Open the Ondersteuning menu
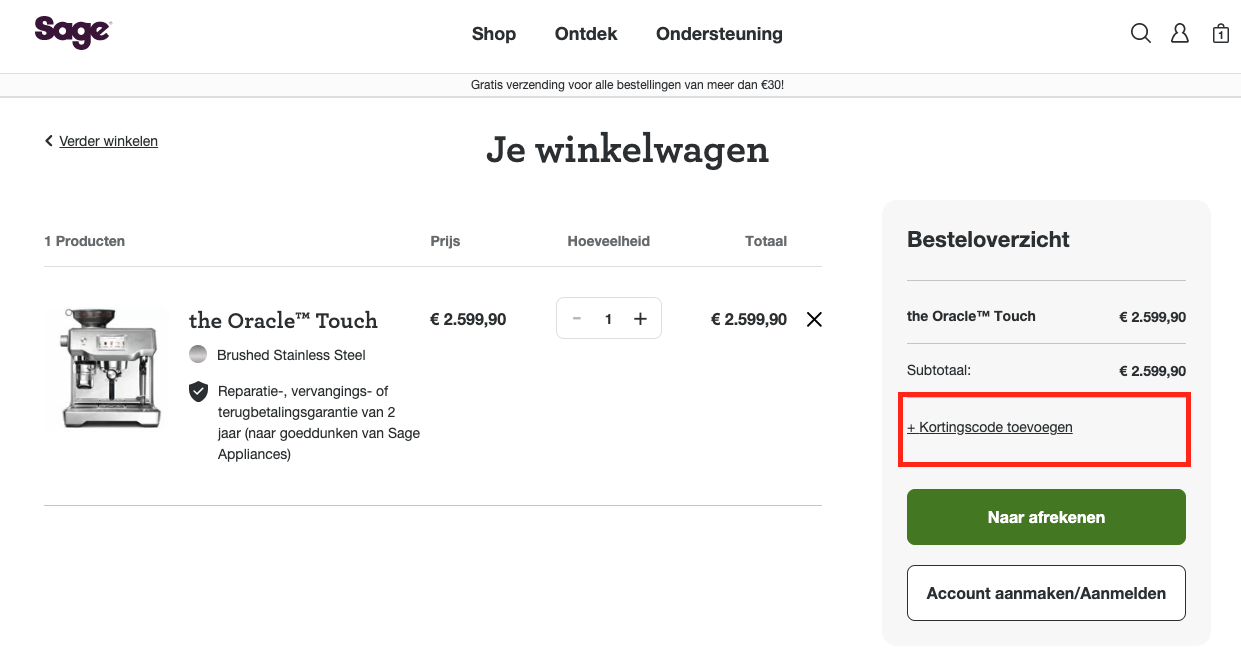The height and width of the screenshot is (650, 1241). pyautogui.click(x=719, y=34)
